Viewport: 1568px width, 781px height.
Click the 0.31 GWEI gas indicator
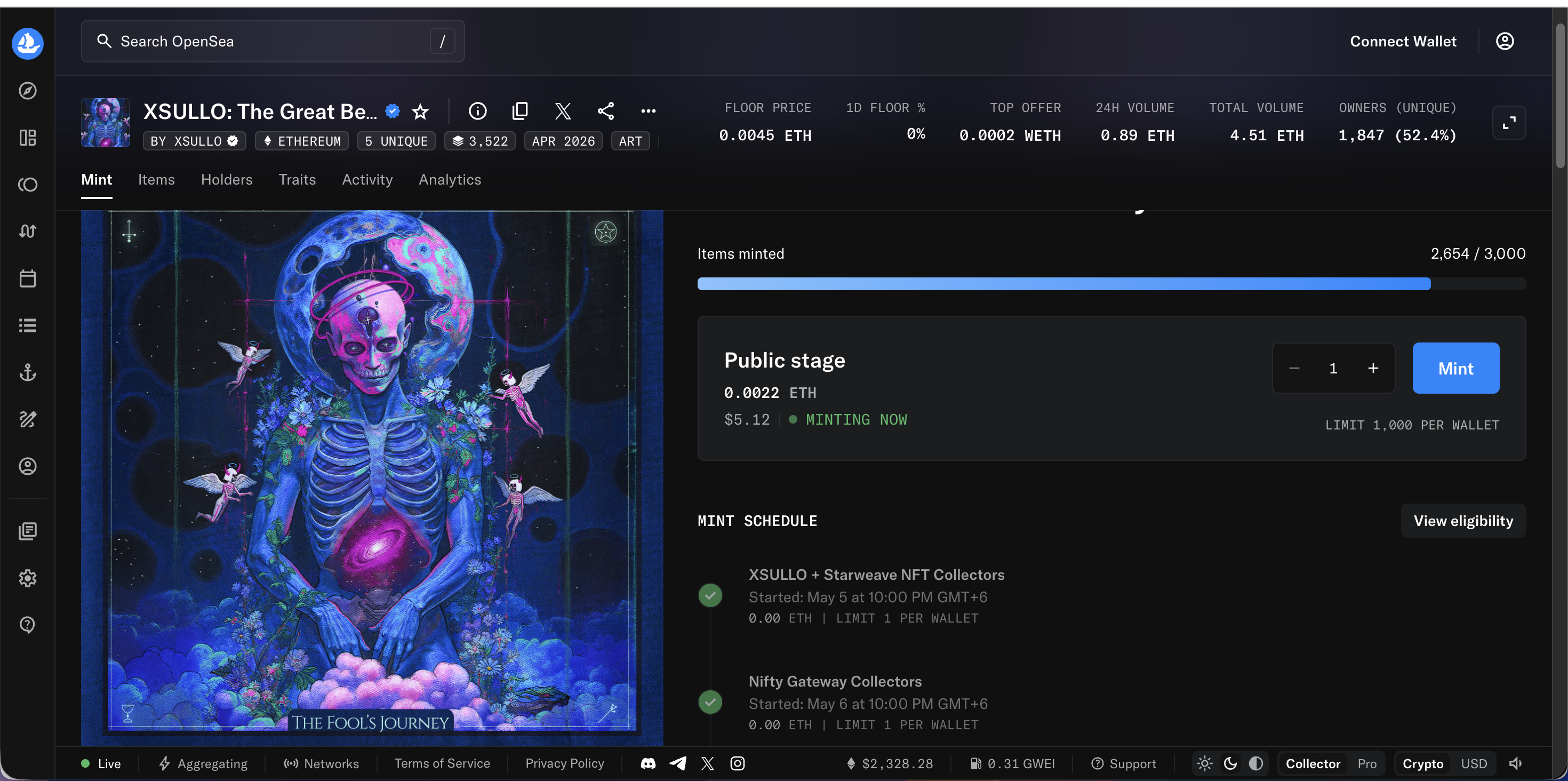pyautogui.click(x=1012, y=763)
